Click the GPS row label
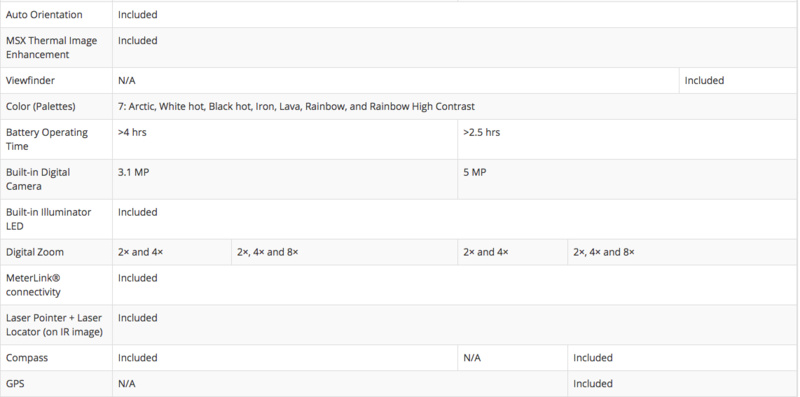Screen dimensions: 800x397 (x=15, y=384)
